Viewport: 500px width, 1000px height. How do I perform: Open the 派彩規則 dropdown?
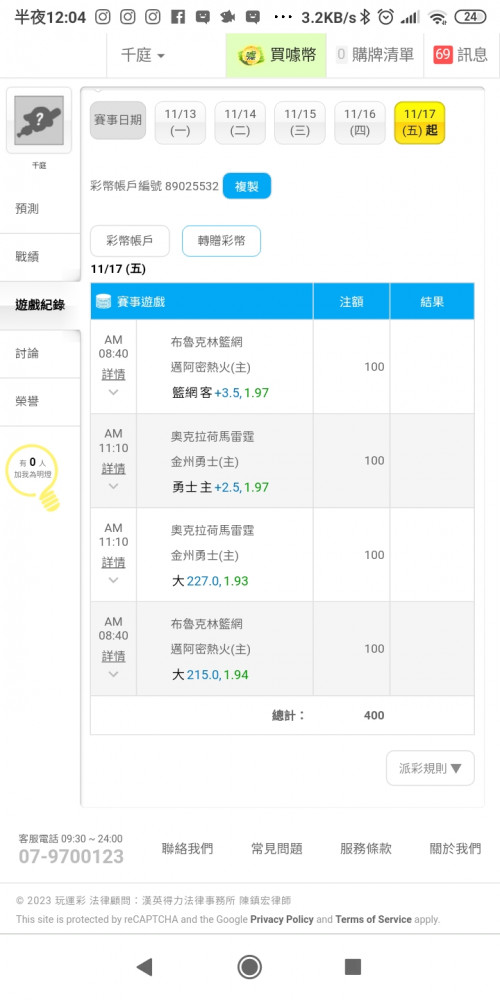[x=430, y=768]
